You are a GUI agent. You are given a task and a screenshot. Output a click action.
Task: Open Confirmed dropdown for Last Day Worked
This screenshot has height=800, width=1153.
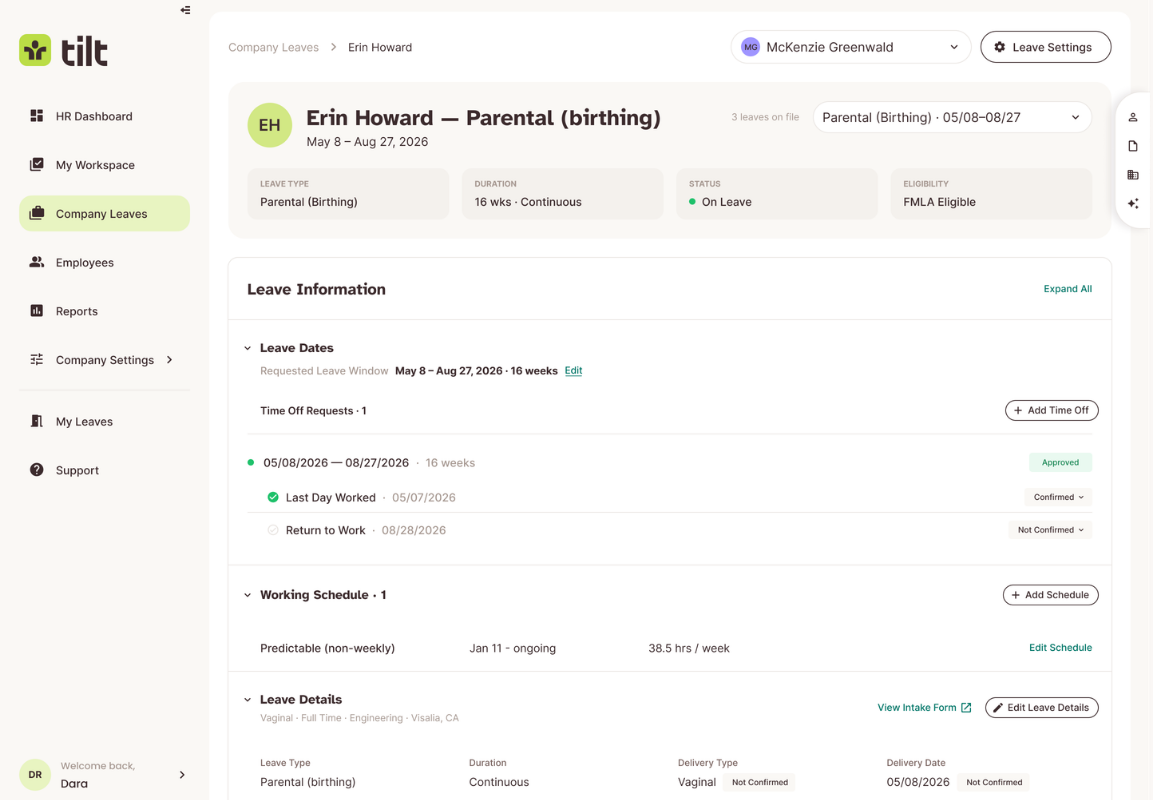pyautogui.click(x=1058, y=497)
